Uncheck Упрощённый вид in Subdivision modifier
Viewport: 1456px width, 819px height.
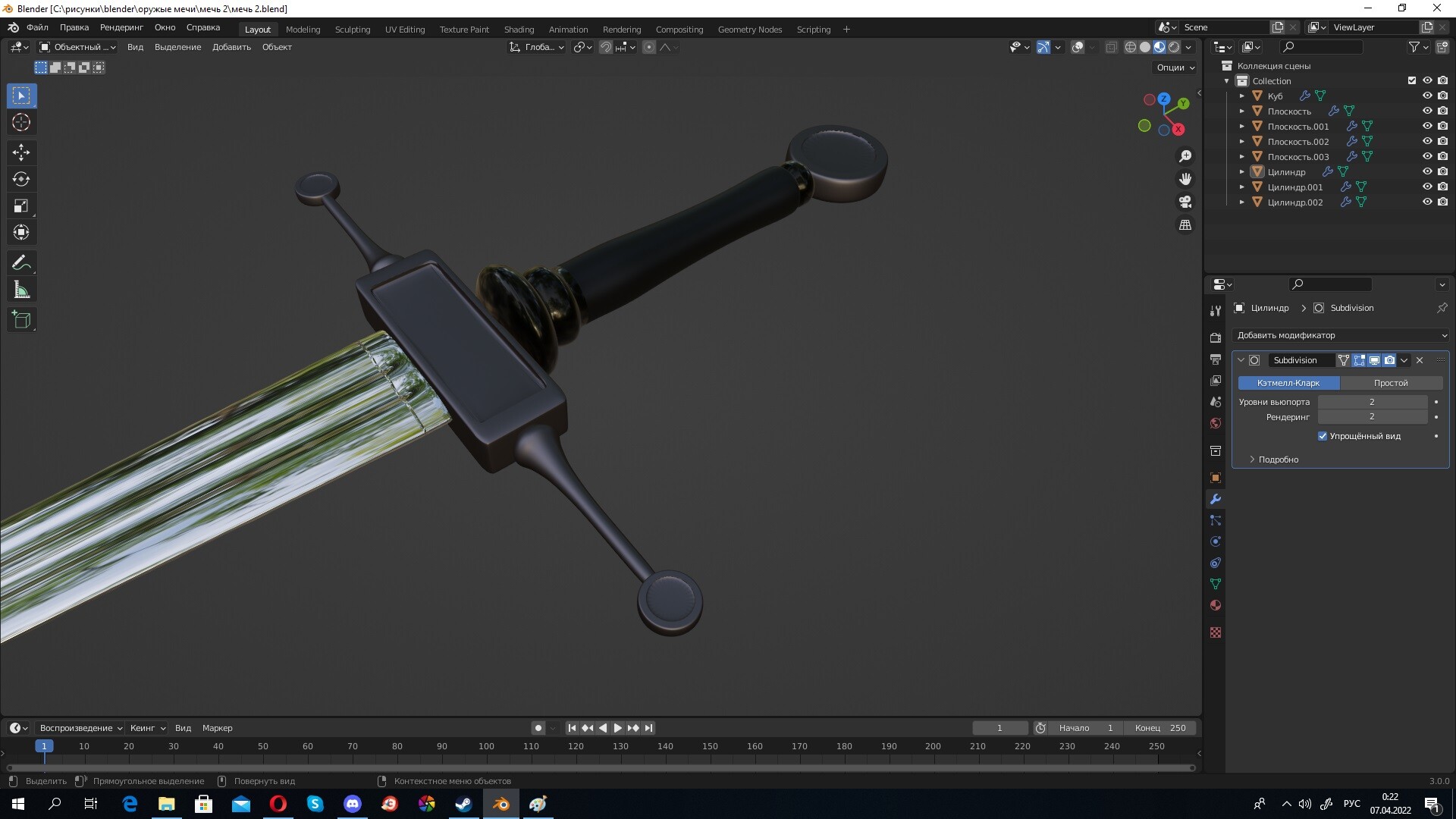tap(1322, 436)
